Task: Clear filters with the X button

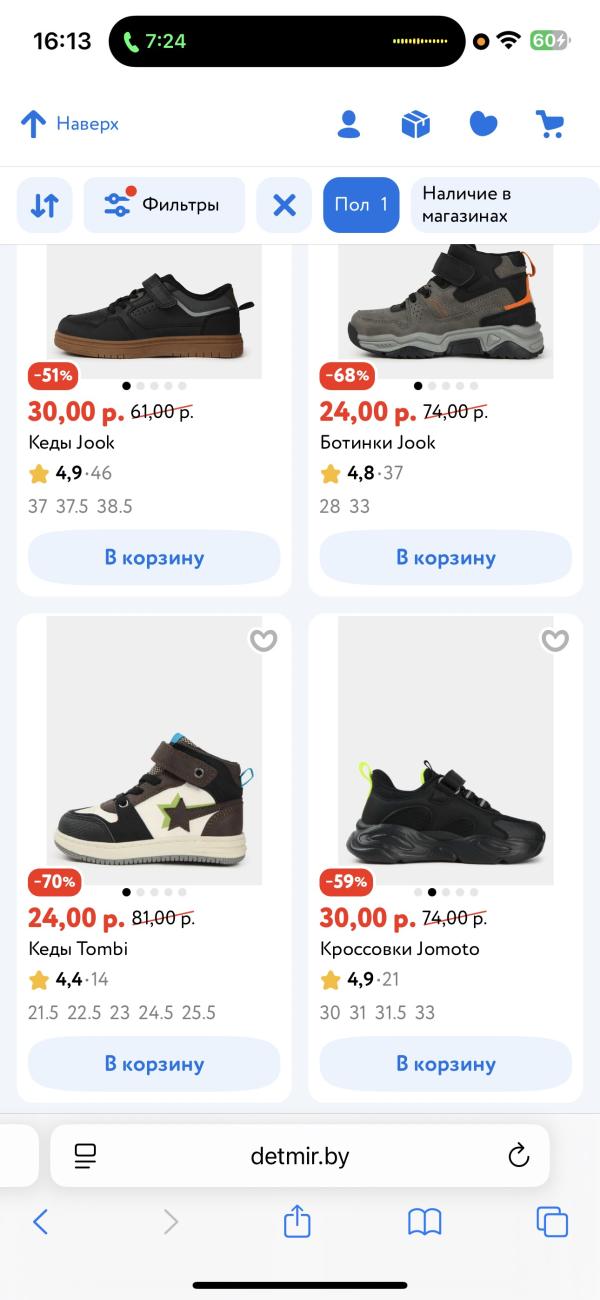Action: coord(284,205)
